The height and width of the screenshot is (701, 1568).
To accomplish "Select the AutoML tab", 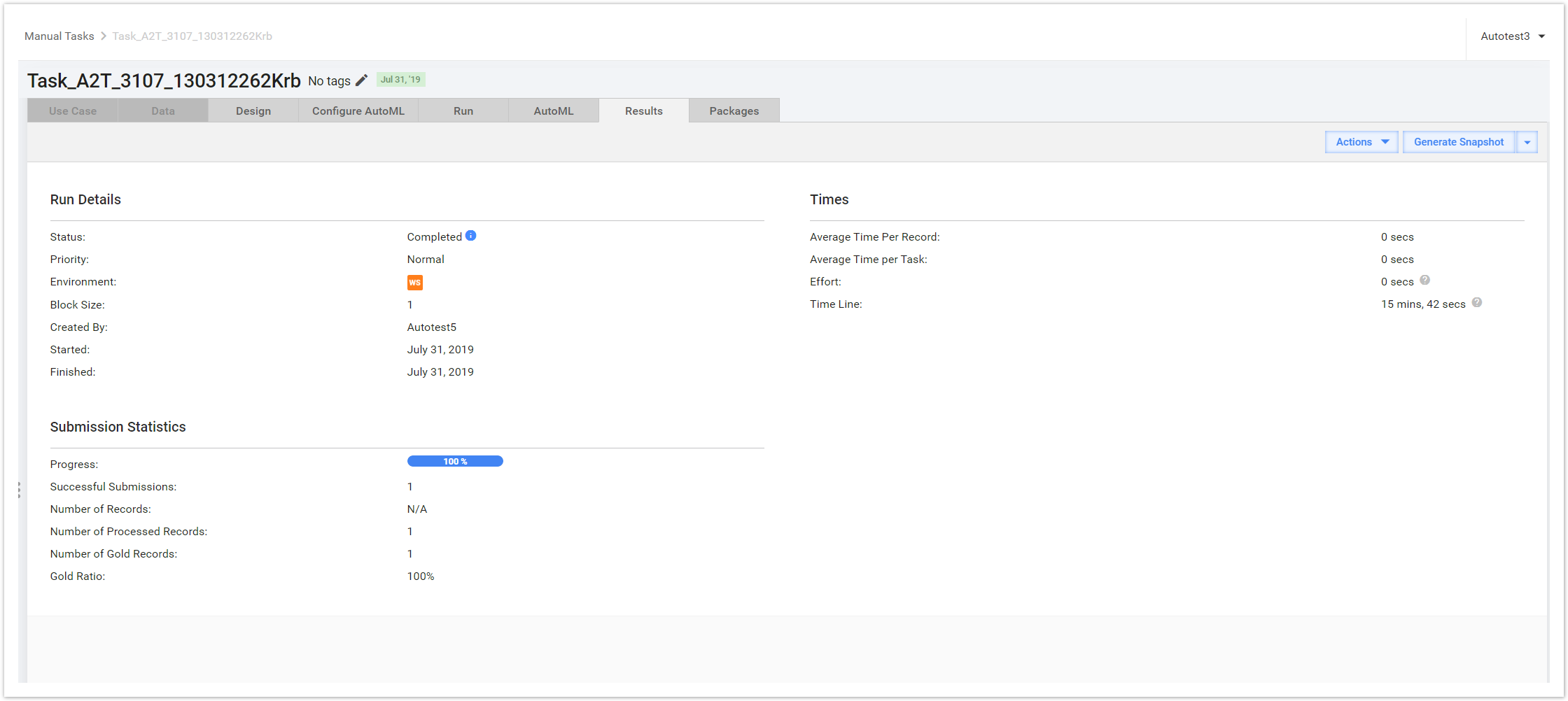I will tap(554, 111).
